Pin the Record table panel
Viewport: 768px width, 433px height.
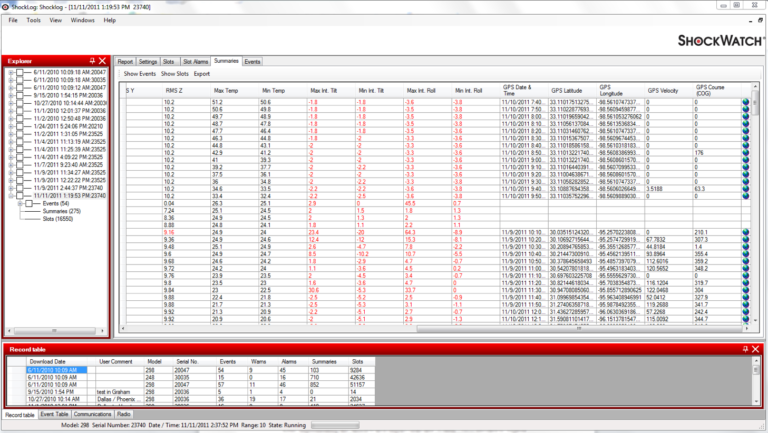[744, 349]
